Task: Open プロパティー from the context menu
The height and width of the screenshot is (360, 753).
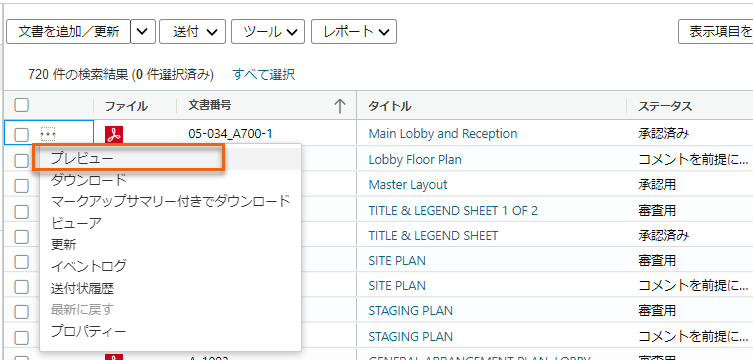Action: (x=88, y=331)
